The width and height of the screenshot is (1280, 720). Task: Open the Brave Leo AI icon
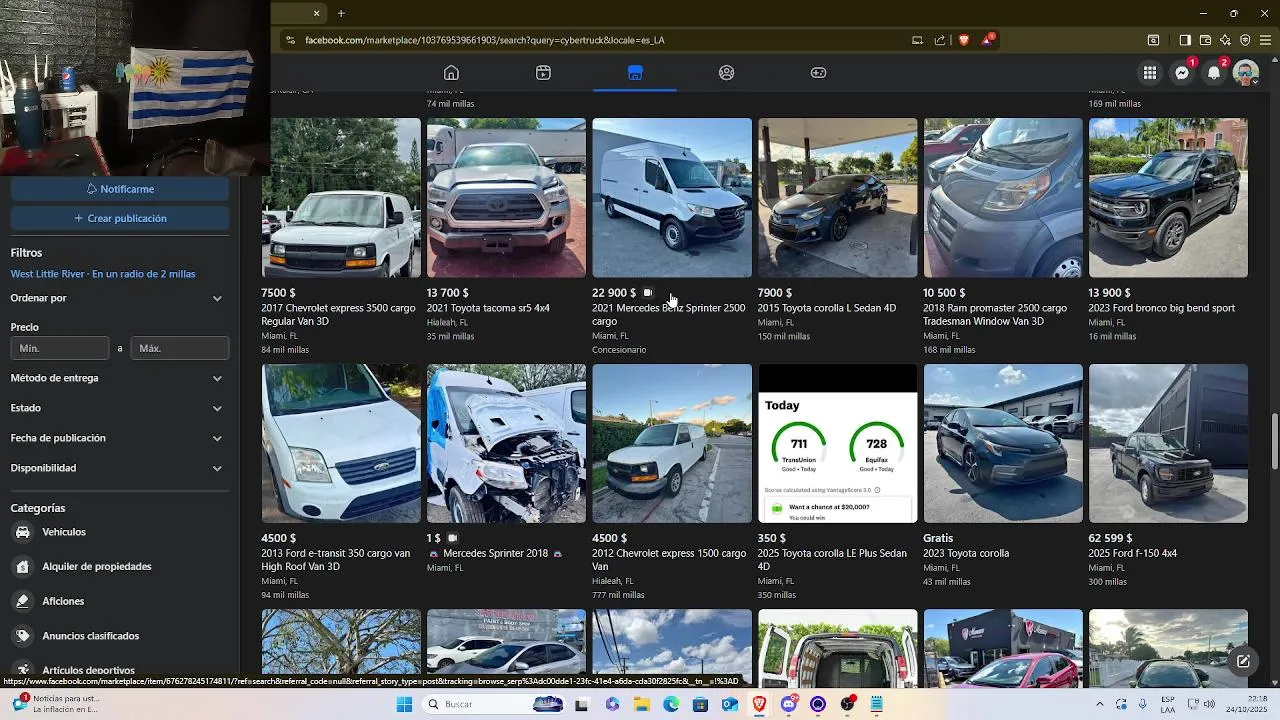1226,40
